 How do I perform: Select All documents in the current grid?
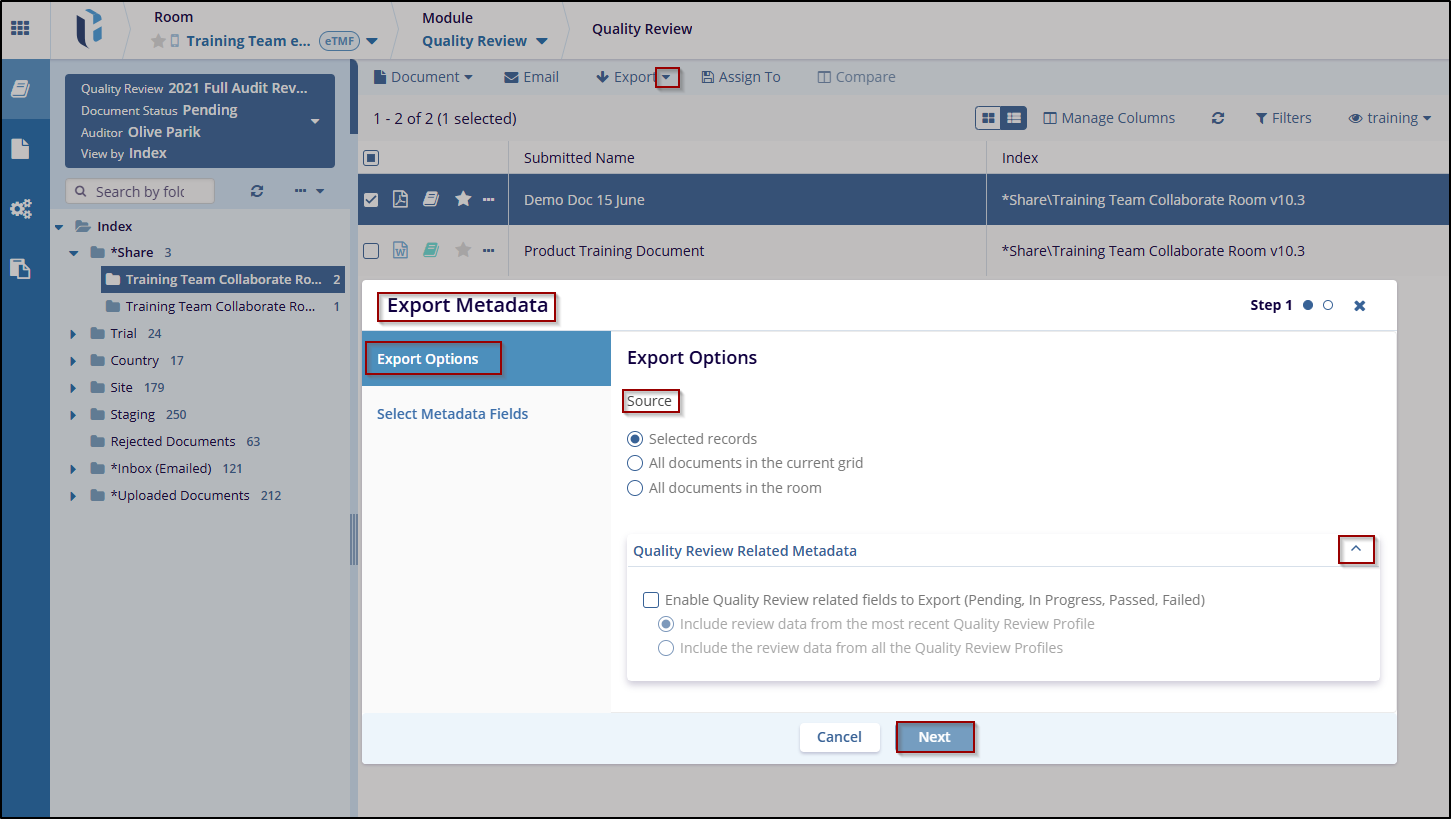click(635, 463)
